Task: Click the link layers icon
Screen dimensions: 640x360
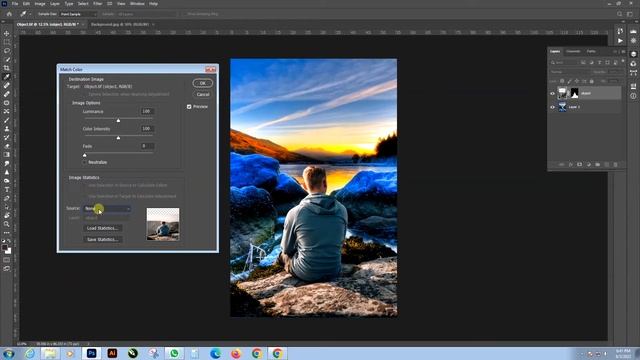Action: tap(561, 164)
